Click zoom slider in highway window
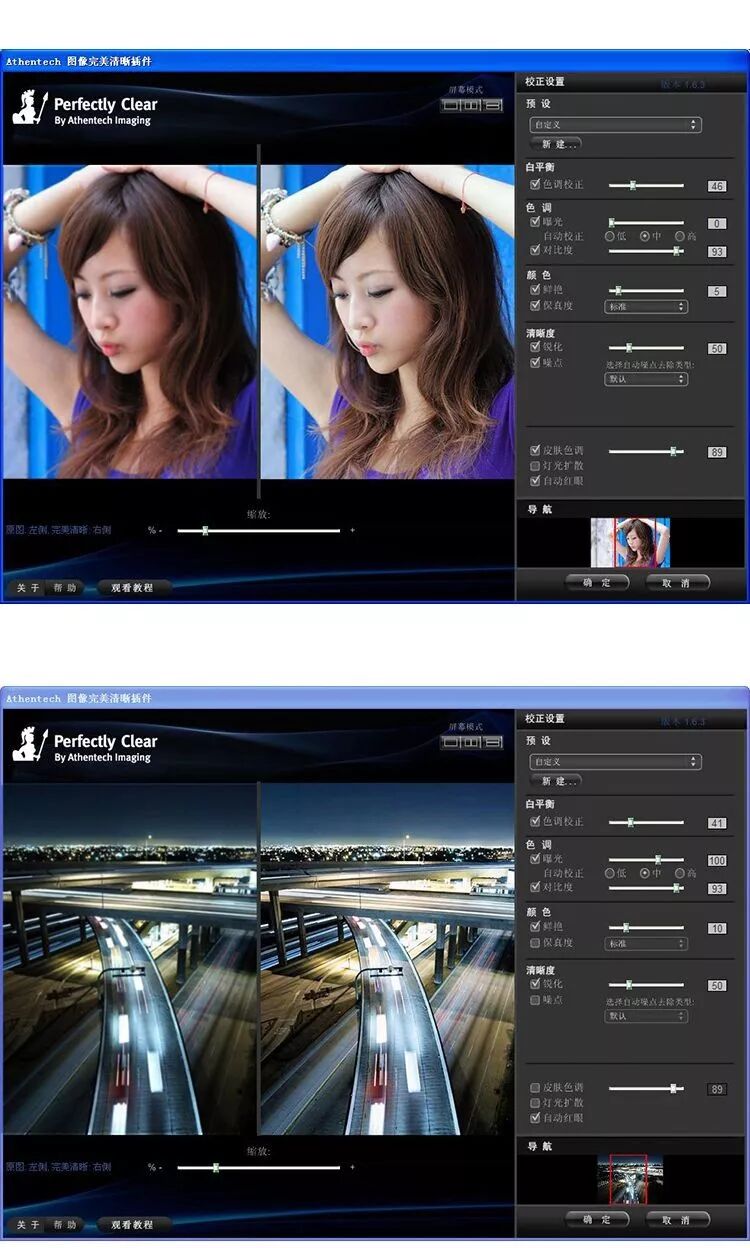 [259, 1167]
